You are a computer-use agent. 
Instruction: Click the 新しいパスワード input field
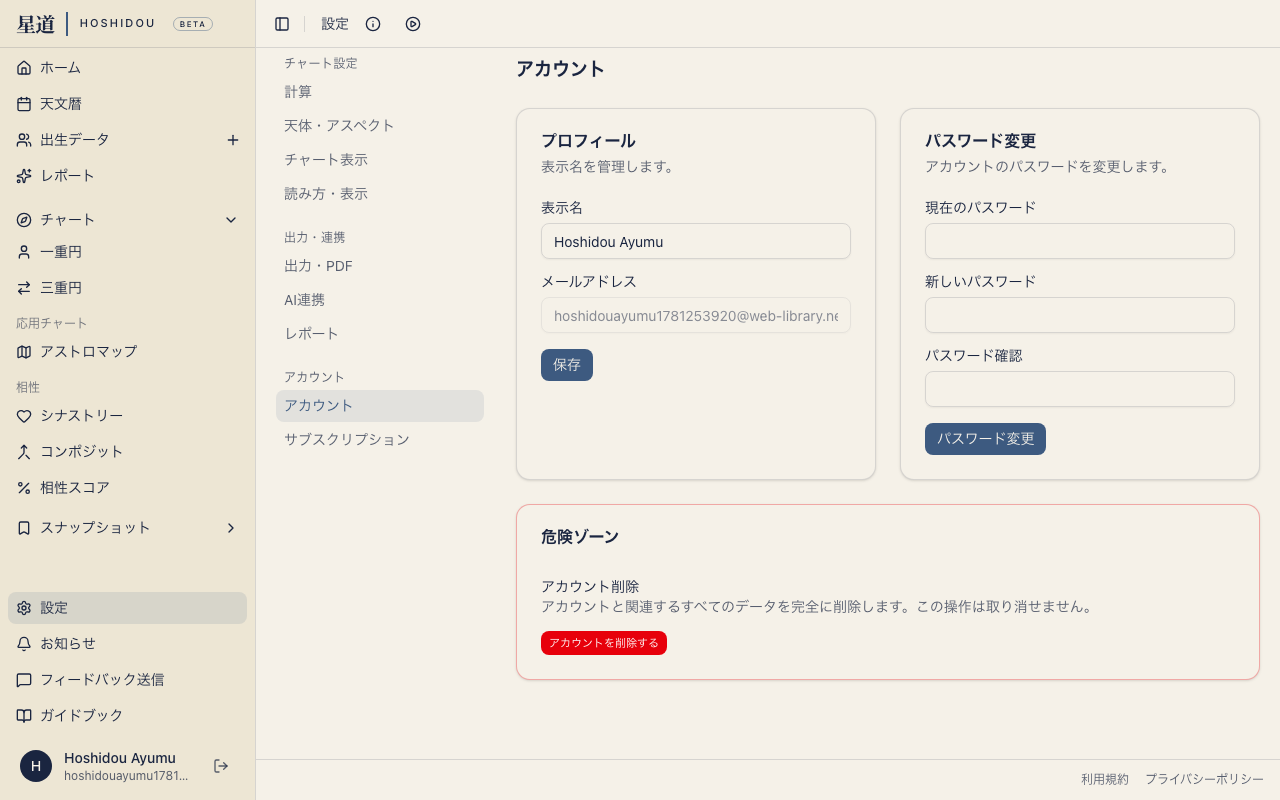pyautogui.click(x=1080, y=315)
